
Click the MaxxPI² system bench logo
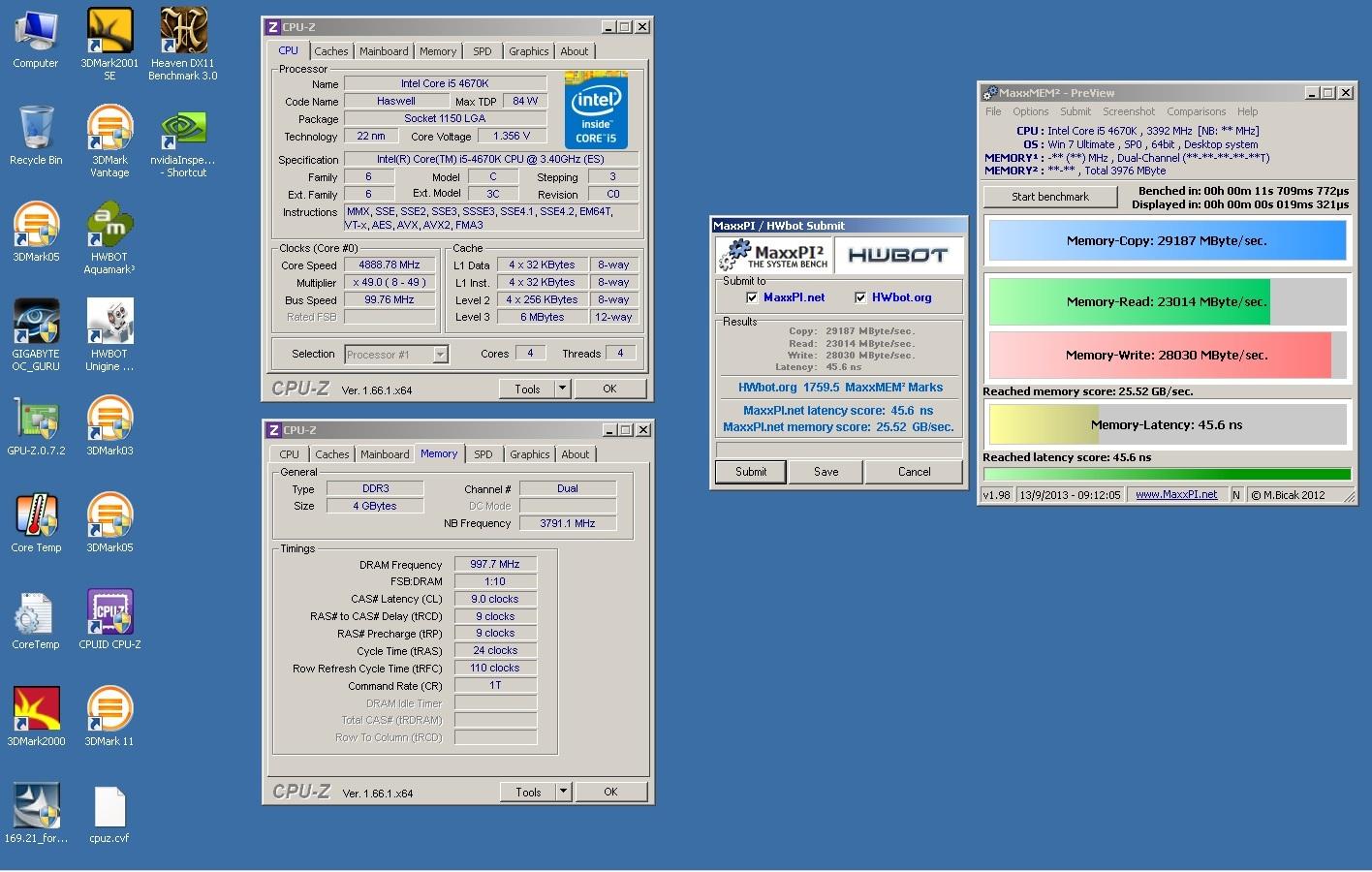tap(773, 255)
